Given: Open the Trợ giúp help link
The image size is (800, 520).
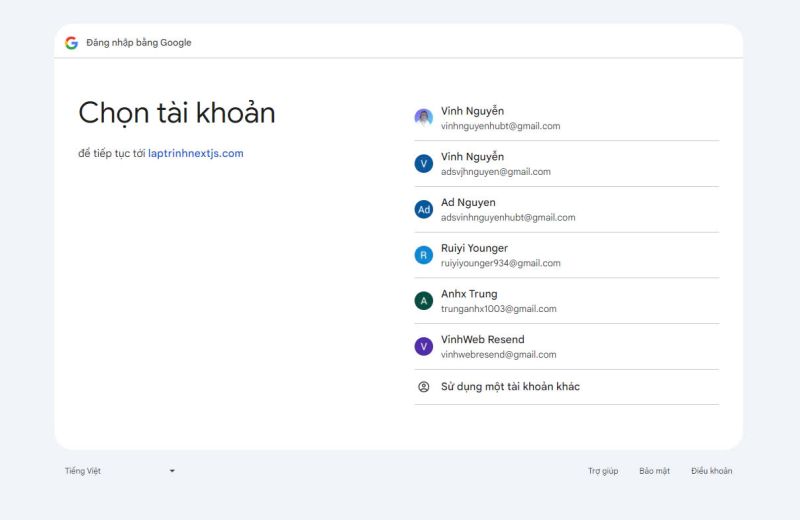Looking at the screenshot, I should click(603, 471).
